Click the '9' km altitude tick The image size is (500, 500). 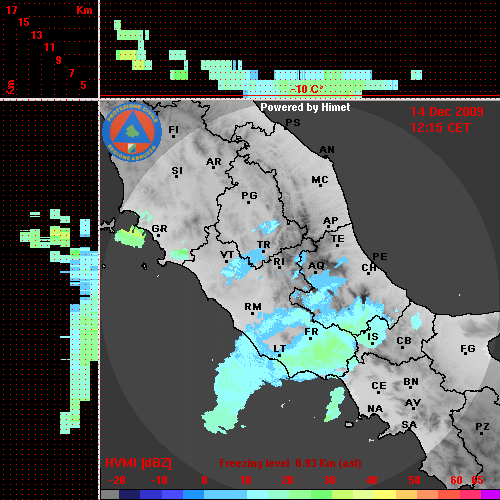click(59, 60)
